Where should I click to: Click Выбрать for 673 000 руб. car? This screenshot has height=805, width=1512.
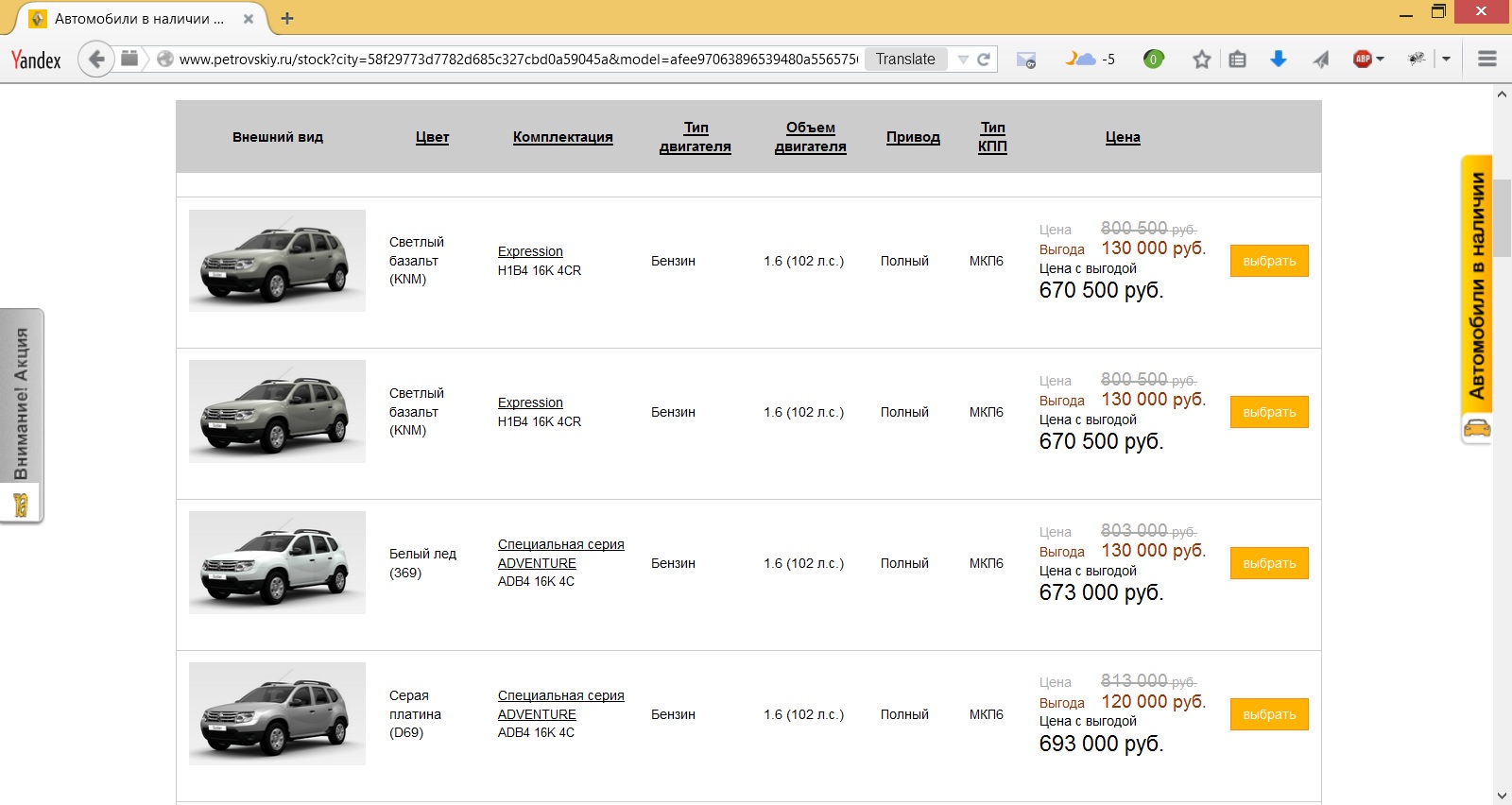click(x=1269, y=563)
